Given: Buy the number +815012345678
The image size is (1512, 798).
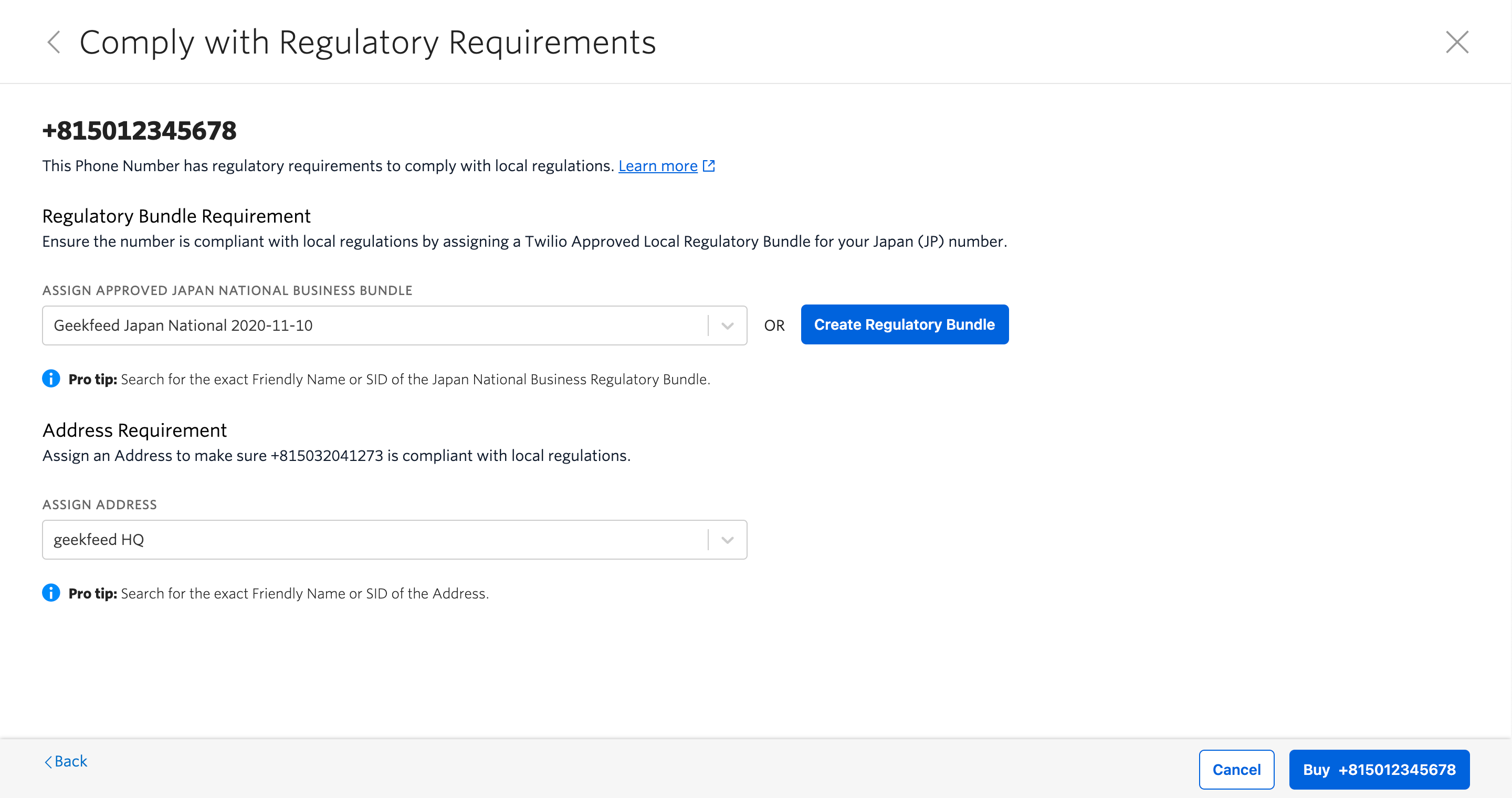Looking at the screenshot, I should point(1379,769).
